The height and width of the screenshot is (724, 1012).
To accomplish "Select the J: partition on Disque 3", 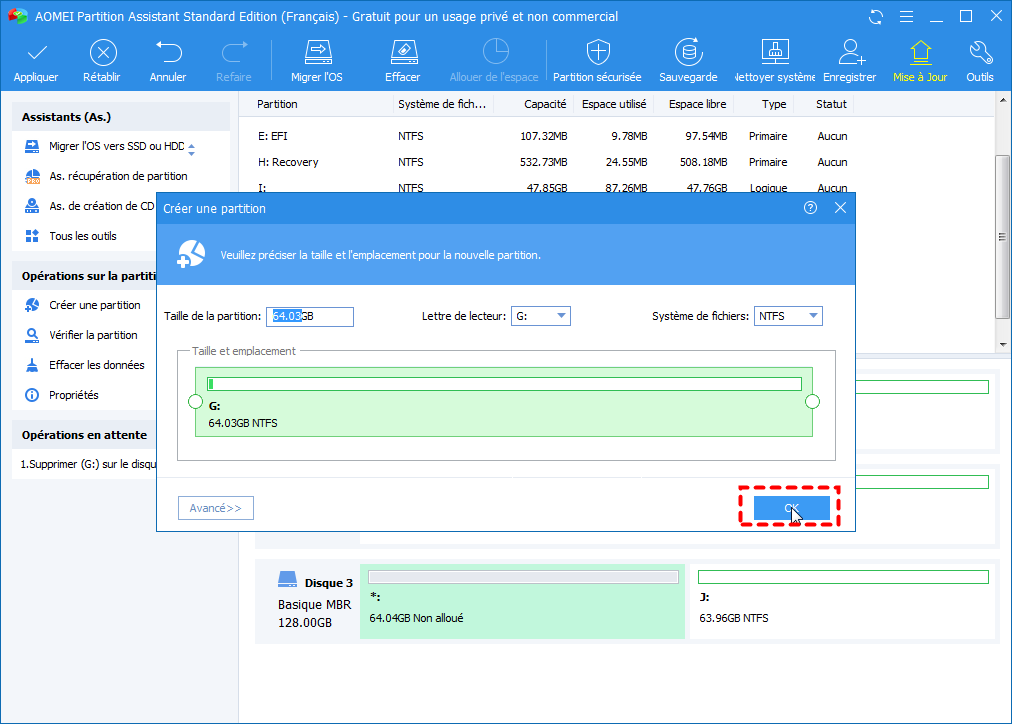I will [842, 600].
